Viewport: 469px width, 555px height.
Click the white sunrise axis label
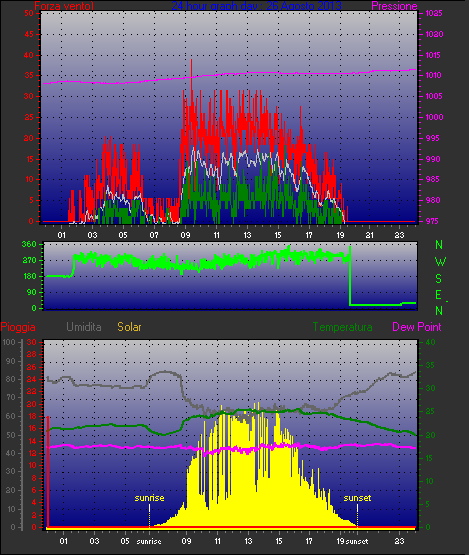pyautogui.click(x=149, y=541)
